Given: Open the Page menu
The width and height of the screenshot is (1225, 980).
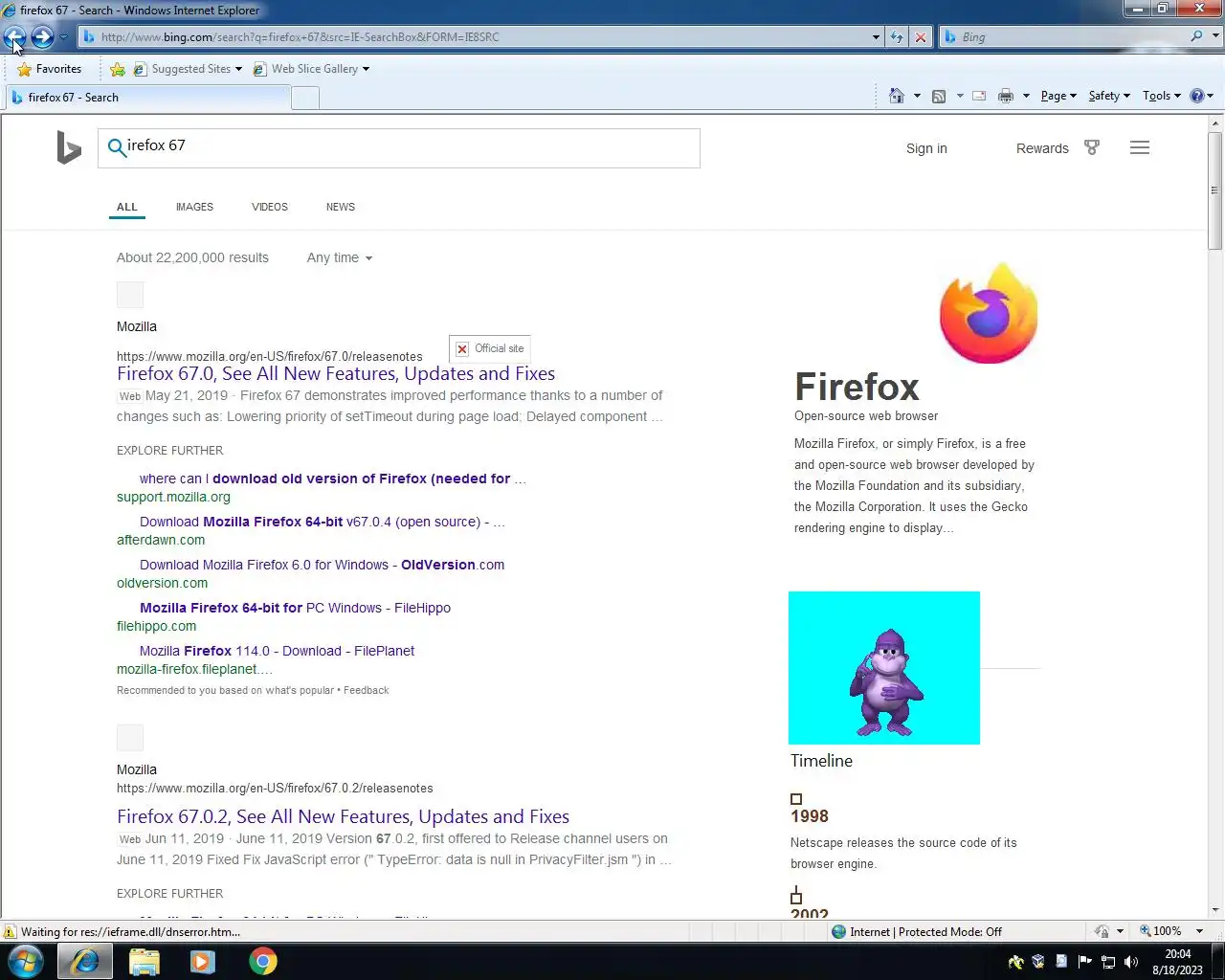Looking at the screenshot, I should click(1058, 96).
